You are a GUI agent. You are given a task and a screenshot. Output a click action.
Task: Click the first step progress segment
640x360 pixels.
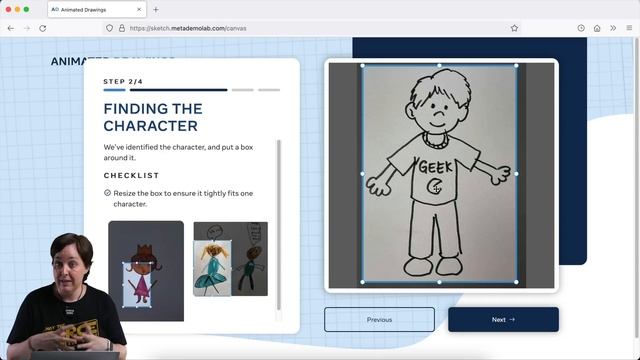click(x=114, y=90)
